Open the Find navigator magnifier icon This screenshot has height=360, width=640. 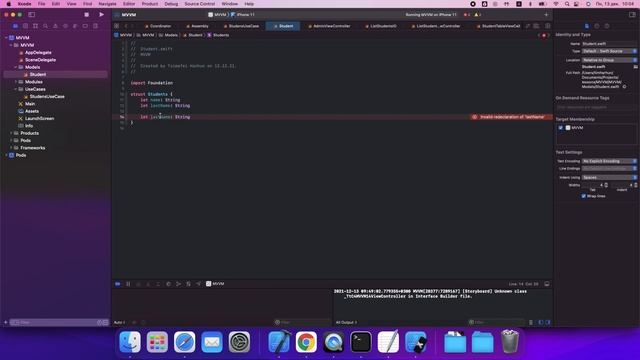pos(45,26)
